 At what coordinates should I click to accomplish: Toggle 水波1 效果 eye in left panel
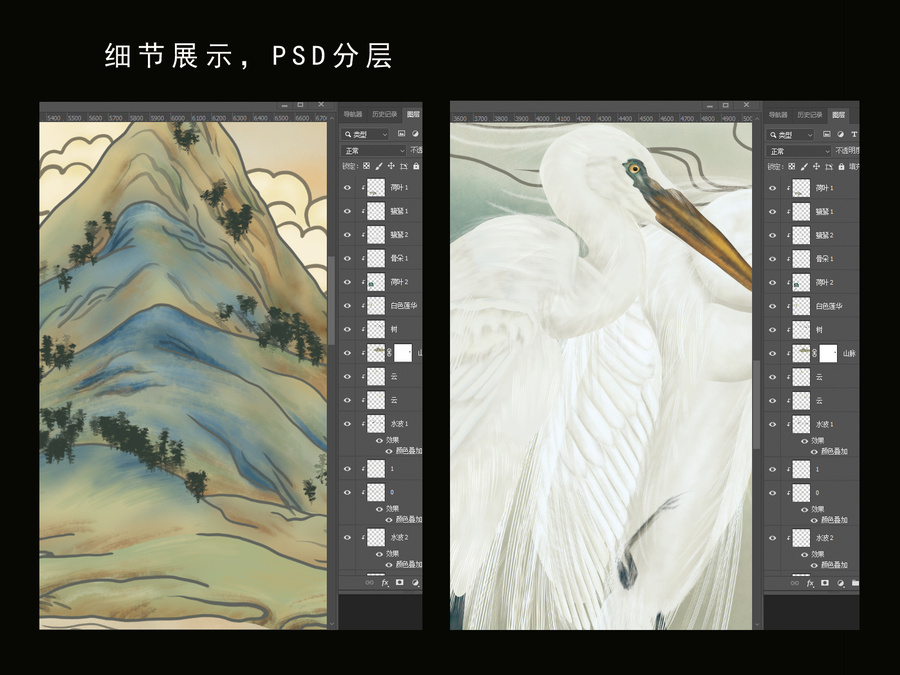[379, 440]
